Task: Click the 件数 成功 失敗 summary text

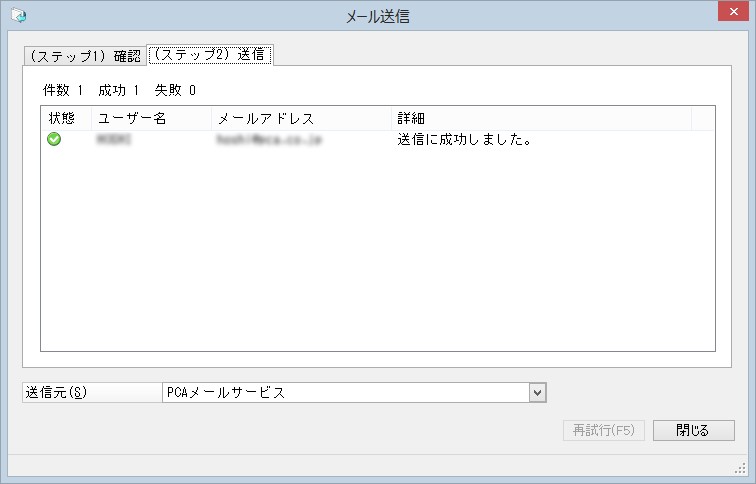Action: (x=120, y=90)
